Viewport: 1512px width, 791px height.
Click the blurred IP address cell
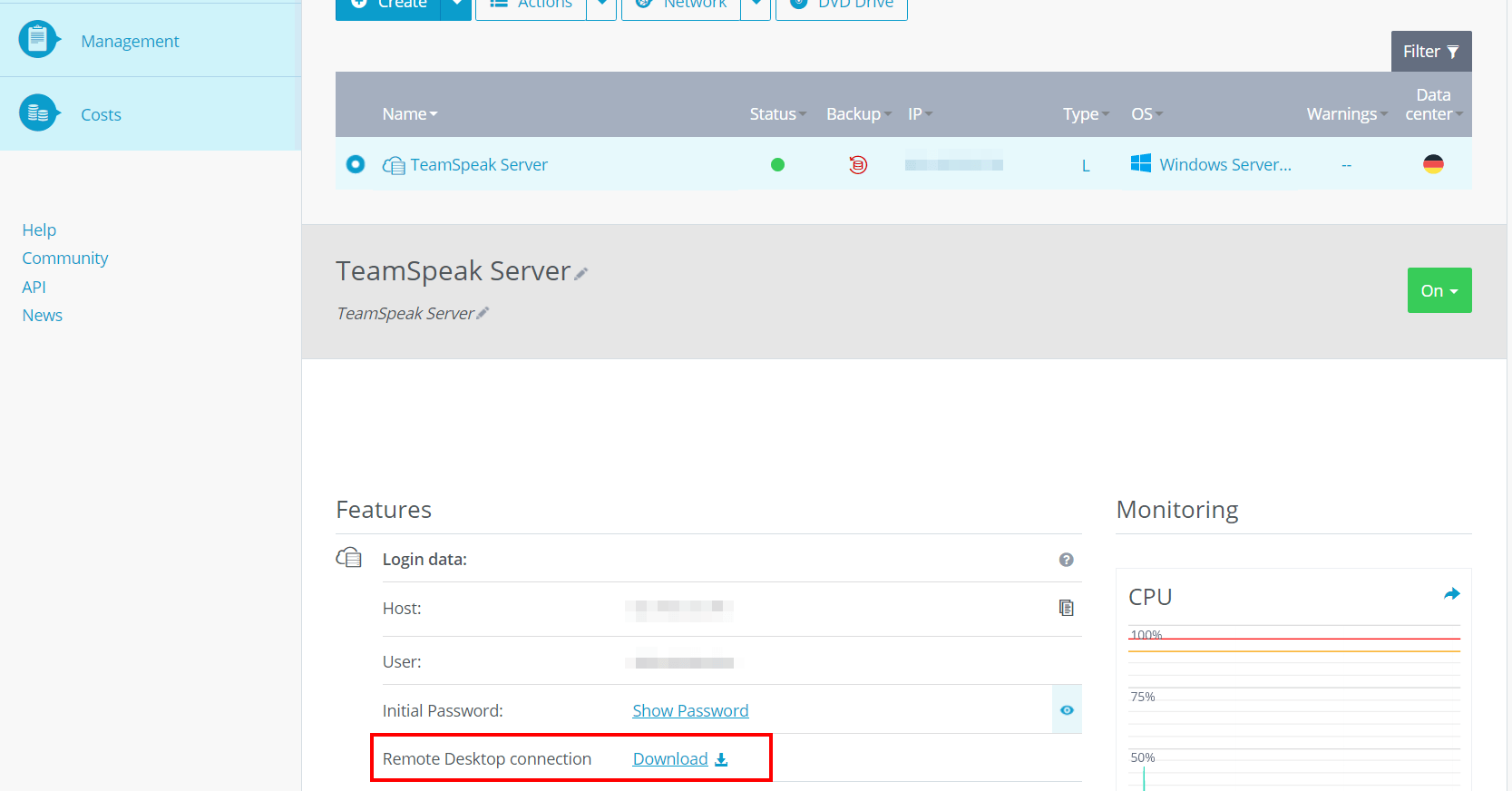[x=954, y=164]
